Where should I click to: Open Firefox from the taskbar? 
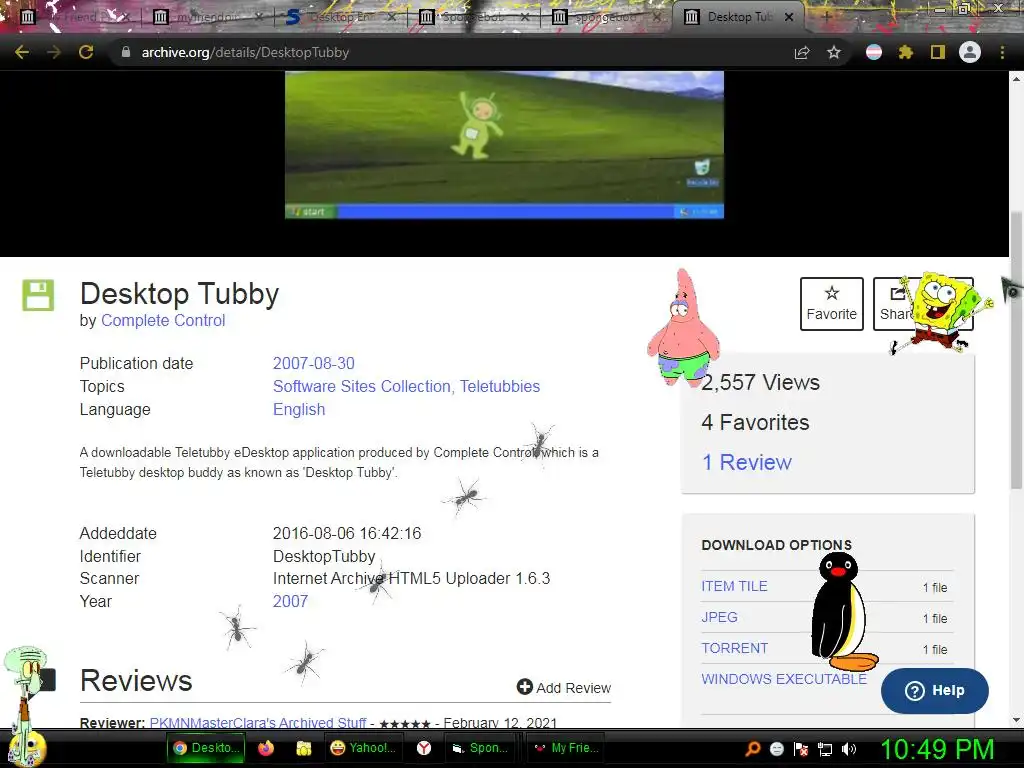point(266,748)
